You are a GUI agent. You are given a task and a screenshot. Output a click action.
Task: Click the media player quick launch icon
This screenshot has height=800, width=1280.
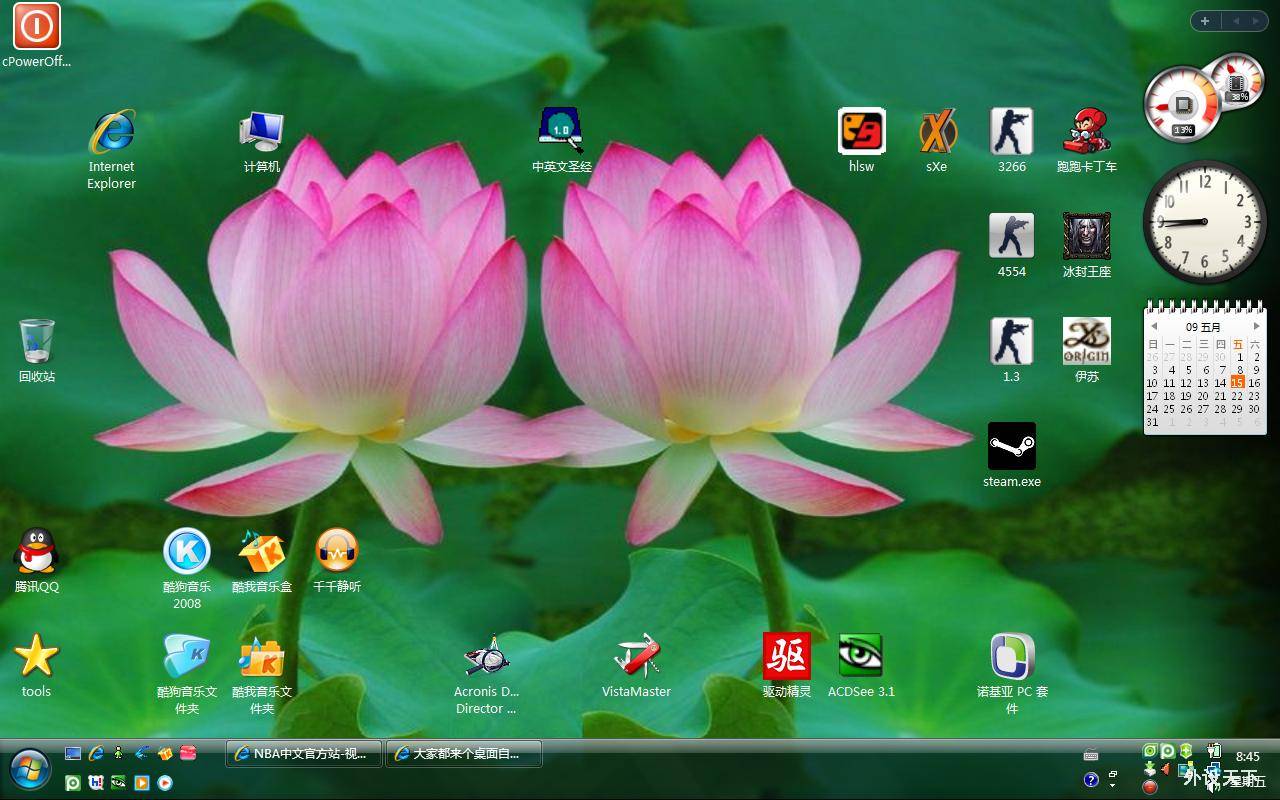tap(142, 783)
